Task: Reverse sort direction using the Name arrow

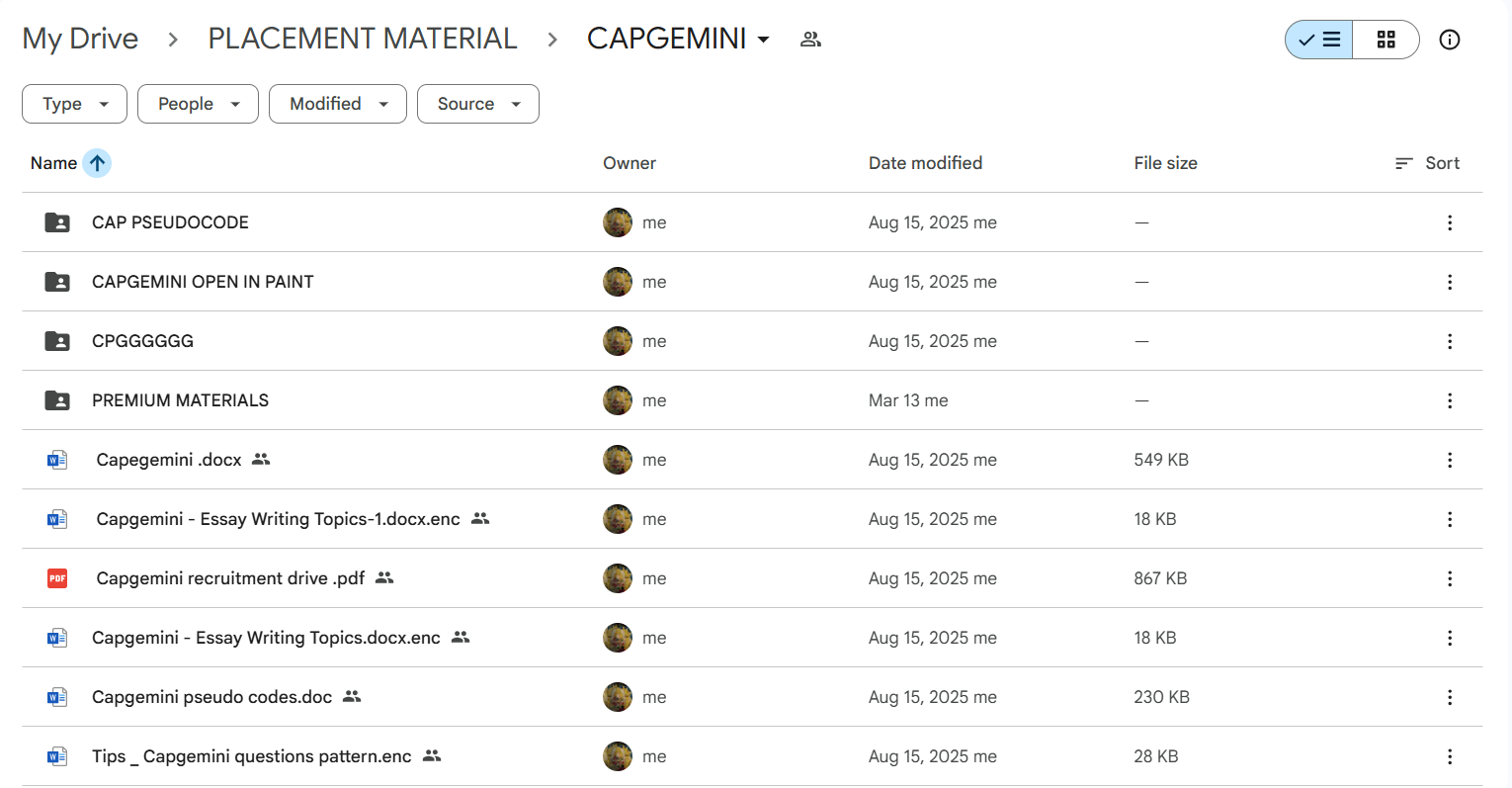Action: coord(97,163)
